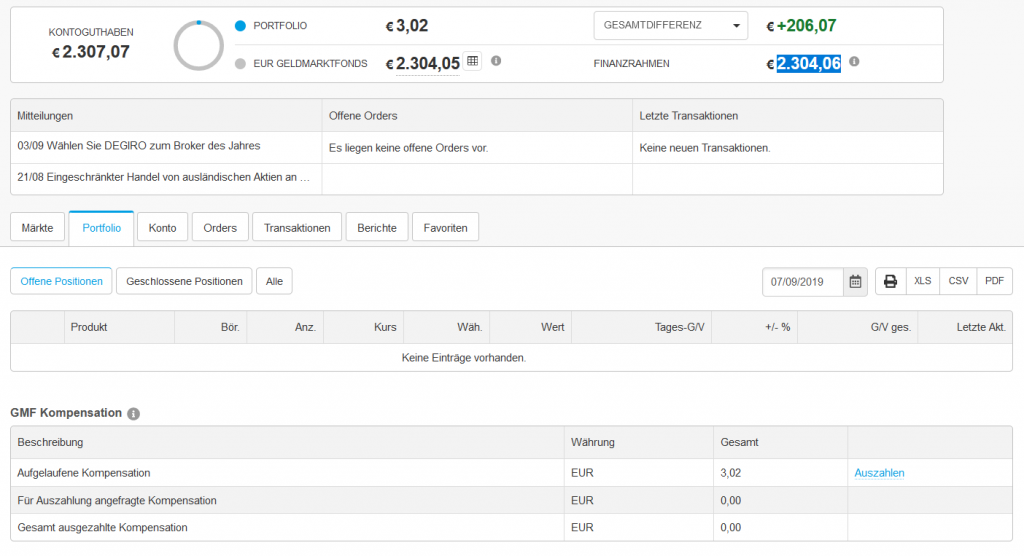The image size is (1024, 556).
Task: Go to the Berichte tab
Action: click(x=377, y=228)
